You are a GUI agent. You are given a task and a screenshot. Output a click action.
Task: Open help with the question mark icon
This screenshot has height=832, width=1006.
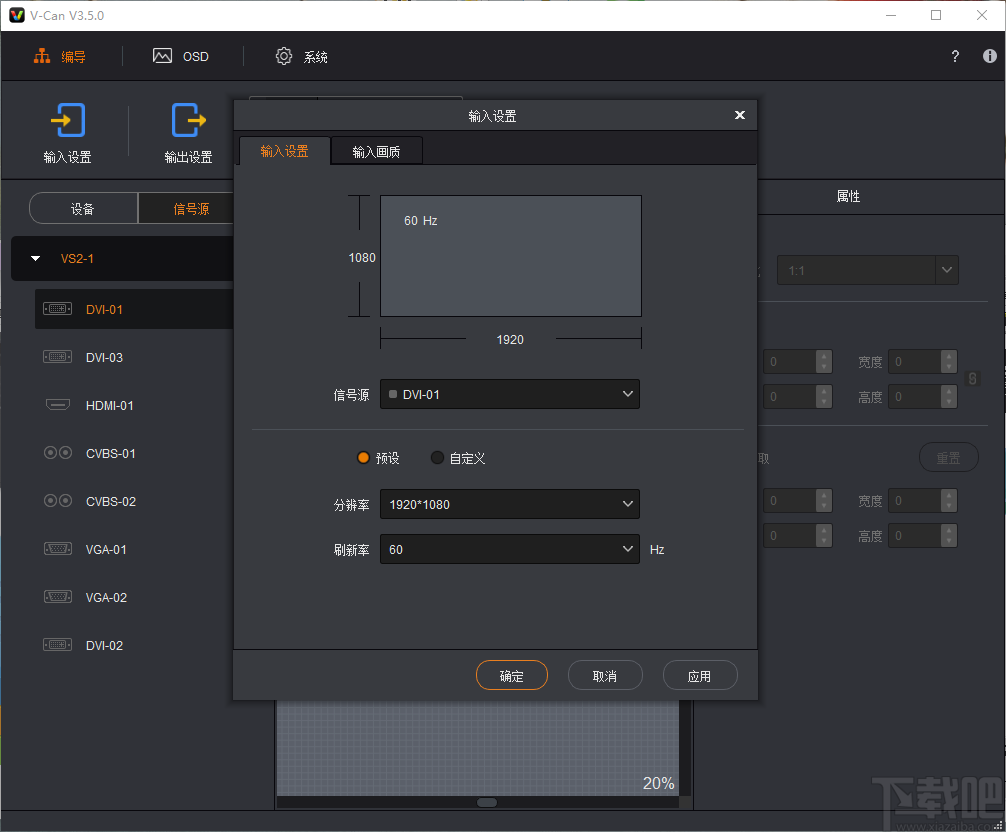[955, 56]
